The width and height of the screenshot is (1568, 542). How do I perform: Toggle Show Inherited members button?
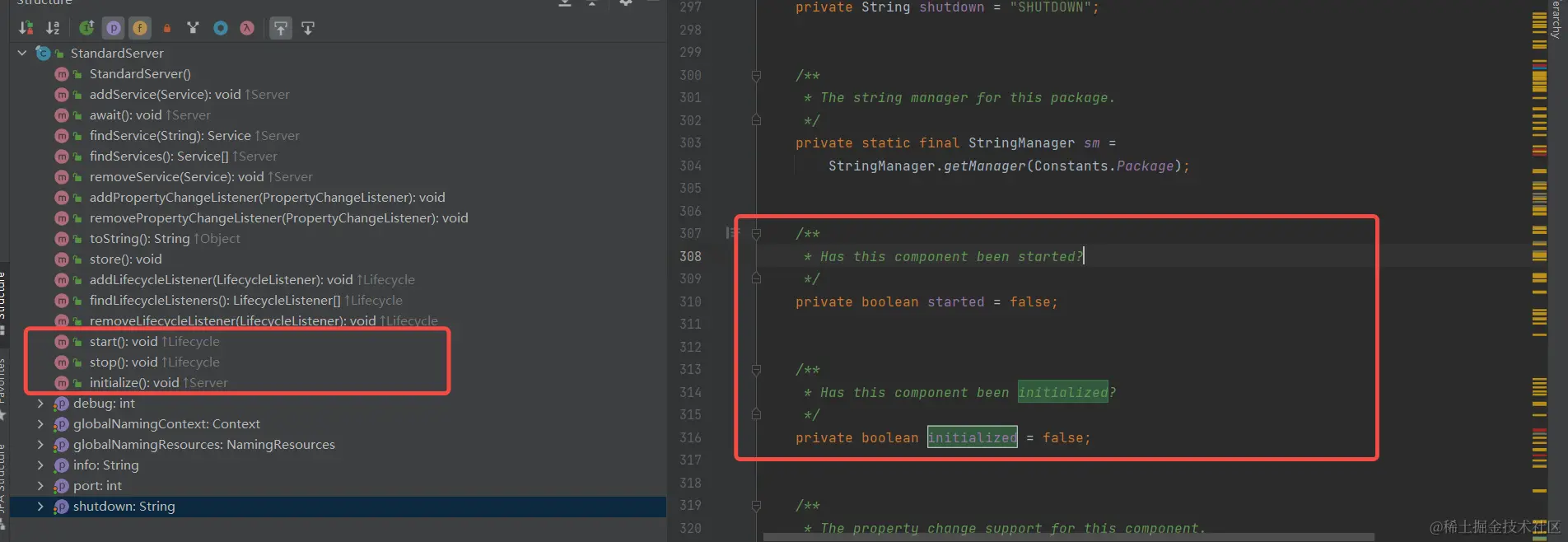(86, 28)
